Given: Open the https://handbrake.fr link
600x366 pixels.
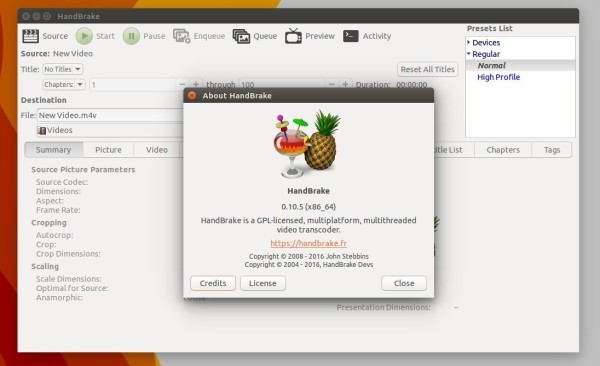Looking at the screenshot, I should point(308,243).
